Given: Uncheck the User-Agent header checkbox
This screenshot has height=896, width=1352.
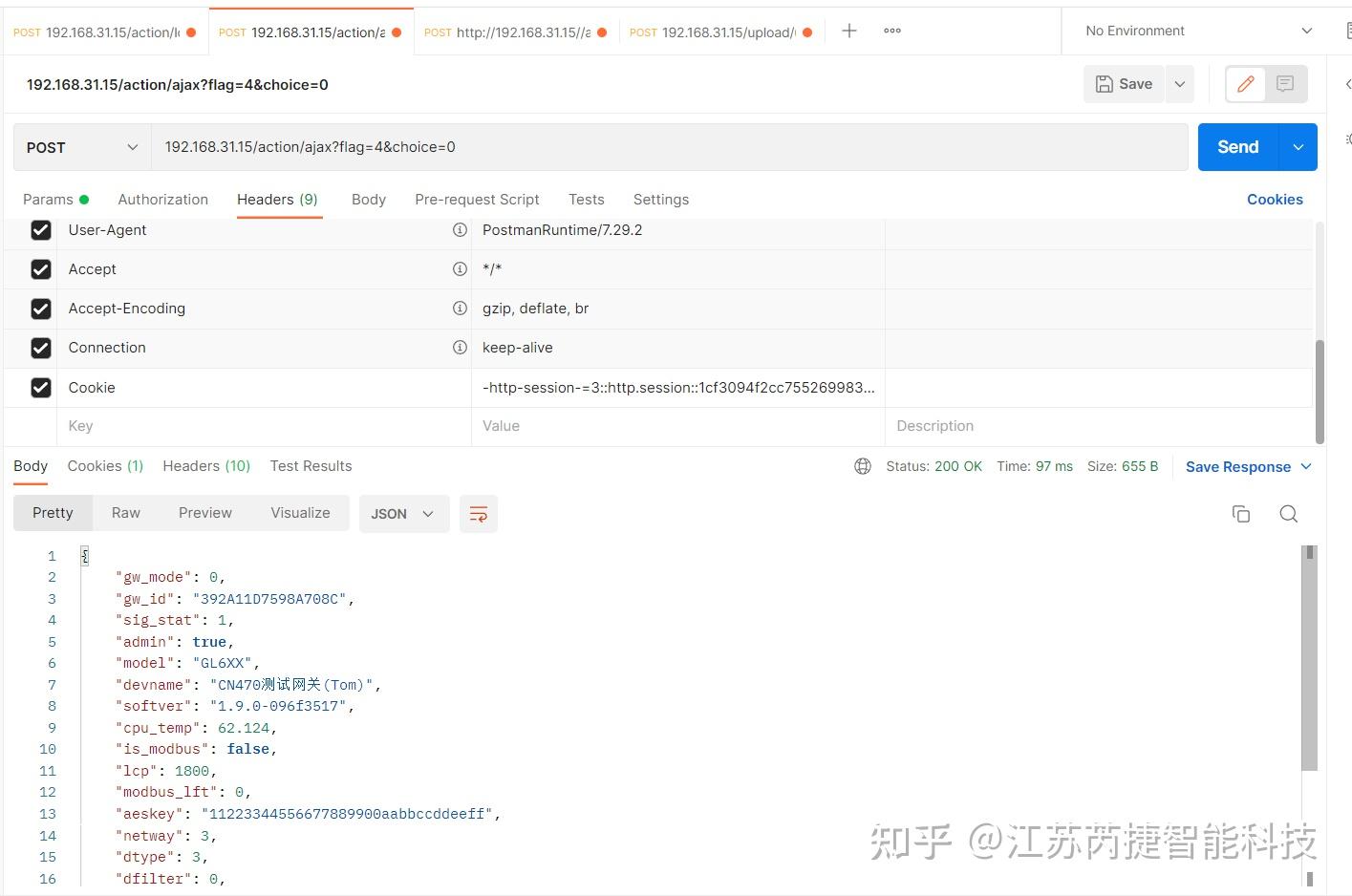Looking at the screenshot, I should click(x=41, y=229).
